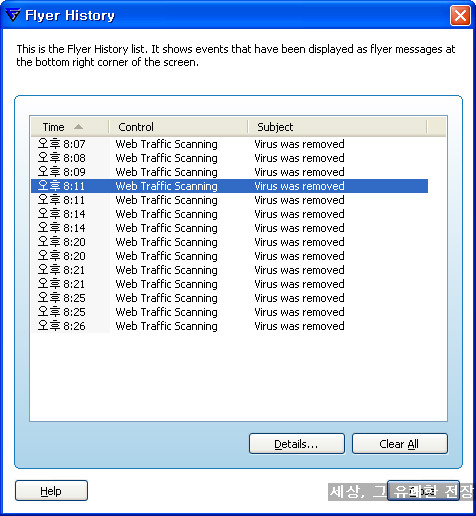
Task: Select the 오후 8:26 time entry
Action: [62, 326]
